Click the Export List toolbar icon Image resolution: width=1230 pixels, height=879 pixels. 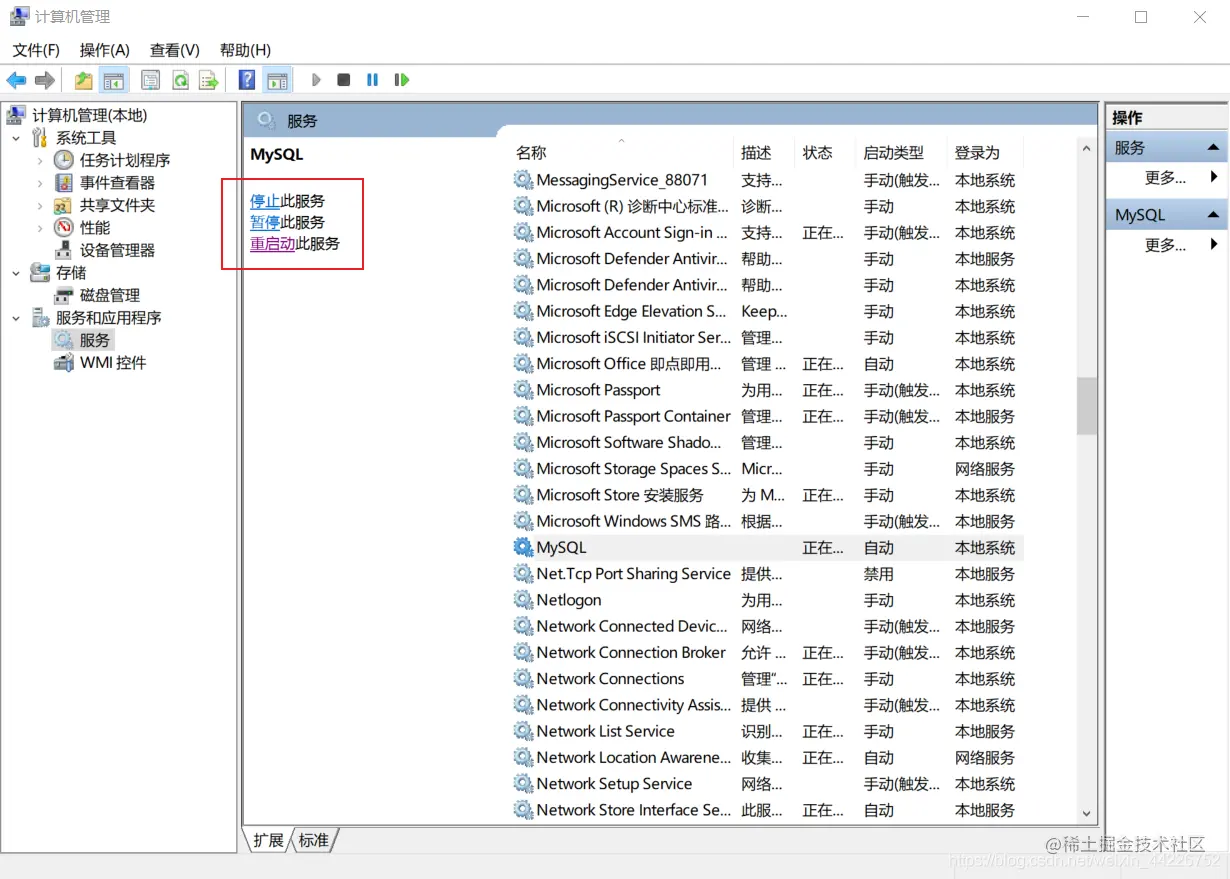[208, 80]
